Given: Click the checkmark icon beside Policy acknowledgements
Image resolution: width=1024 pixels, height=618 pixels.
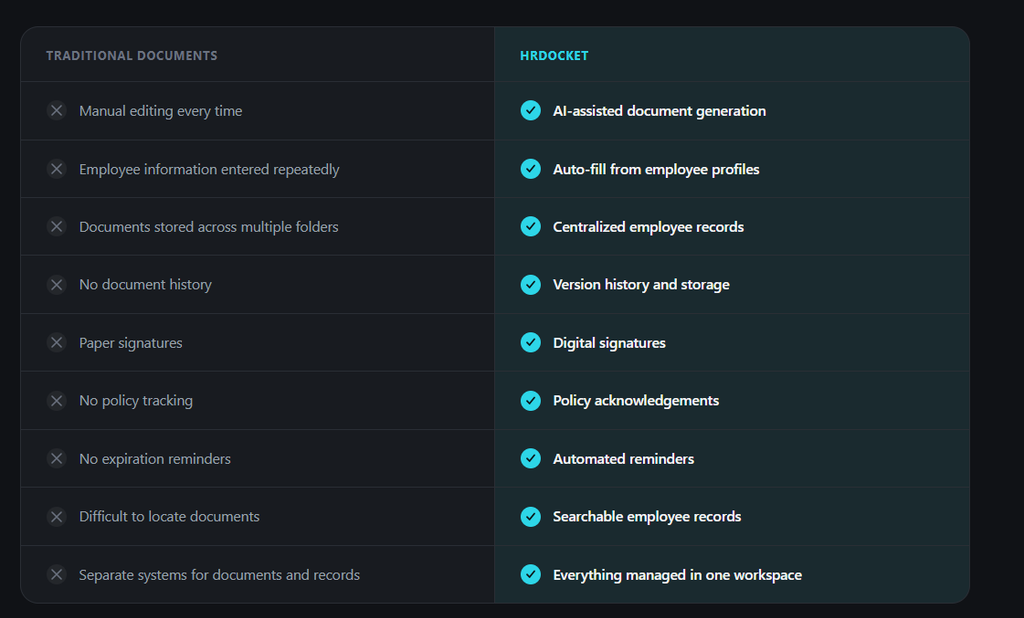Looking at the screenshot, I should pyautogui.click(x=530, y=400).
